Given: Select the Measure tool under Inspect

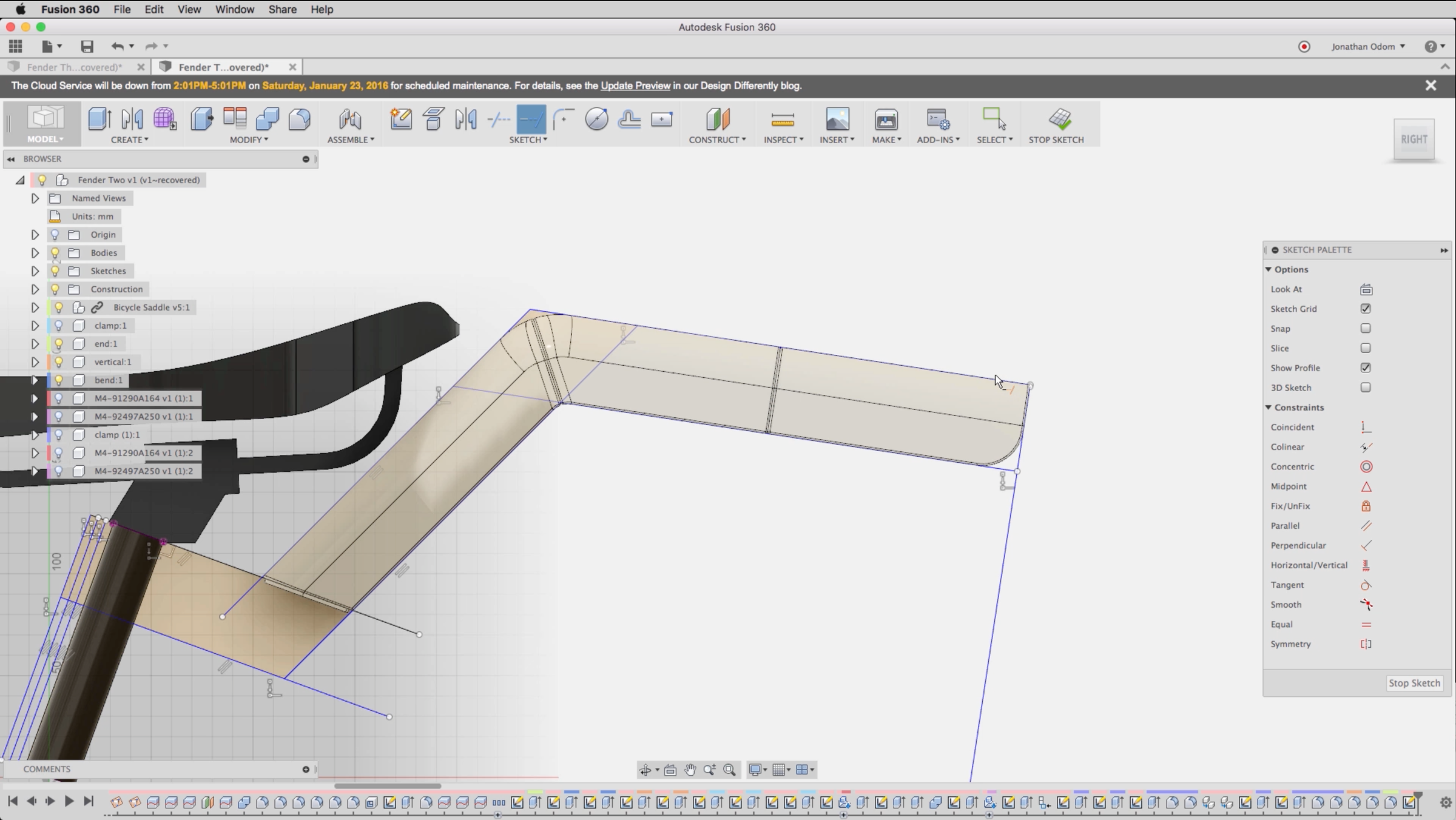Looking at the screenshot, I should coord(782,119).
